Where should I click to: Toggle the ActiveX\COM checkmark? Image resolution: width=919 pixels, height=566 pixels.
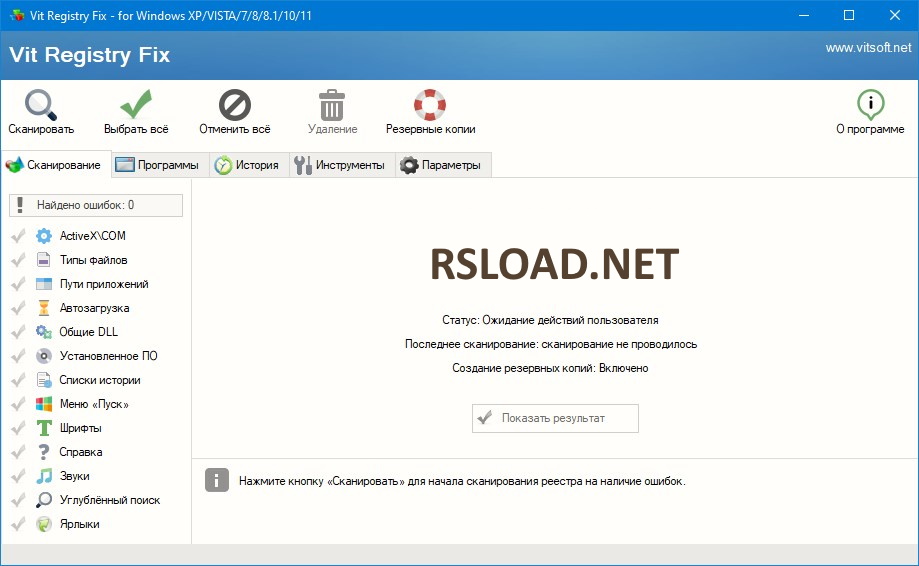[x=18, y=236]
